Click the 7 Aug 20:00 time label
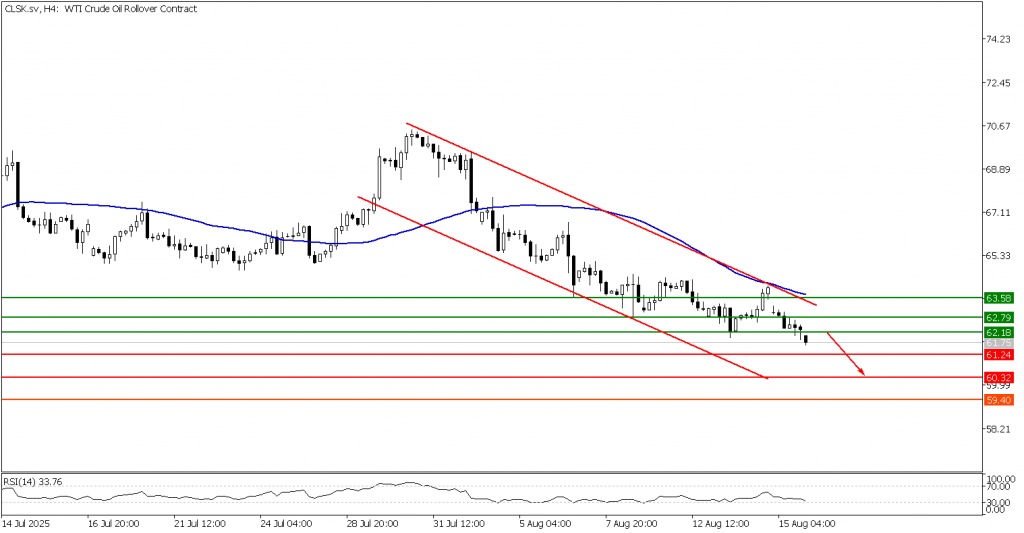This screenshot has width=1024, height=533. pos(630,524)
